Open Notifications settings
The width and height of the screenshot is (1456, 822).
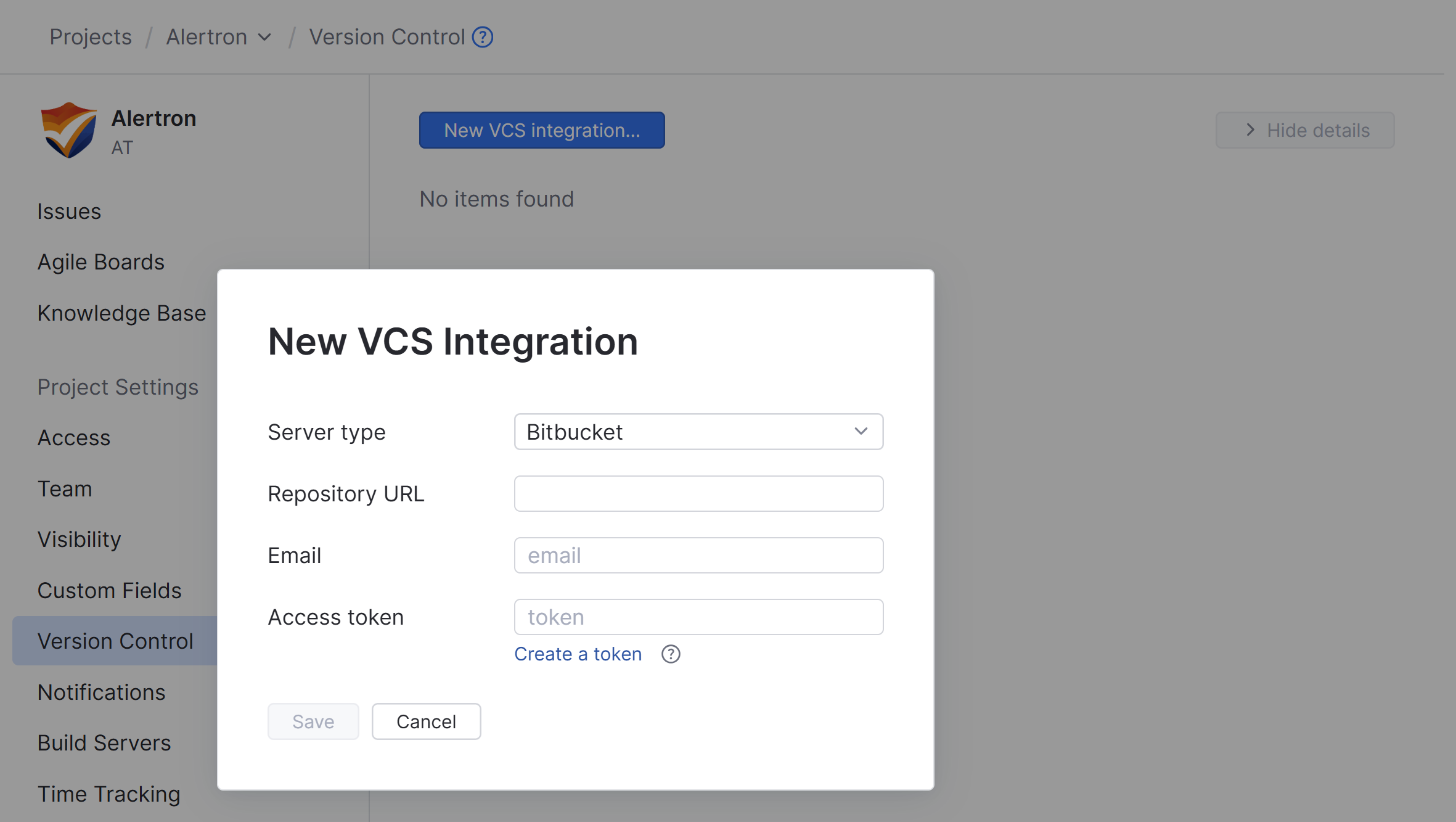101,692
